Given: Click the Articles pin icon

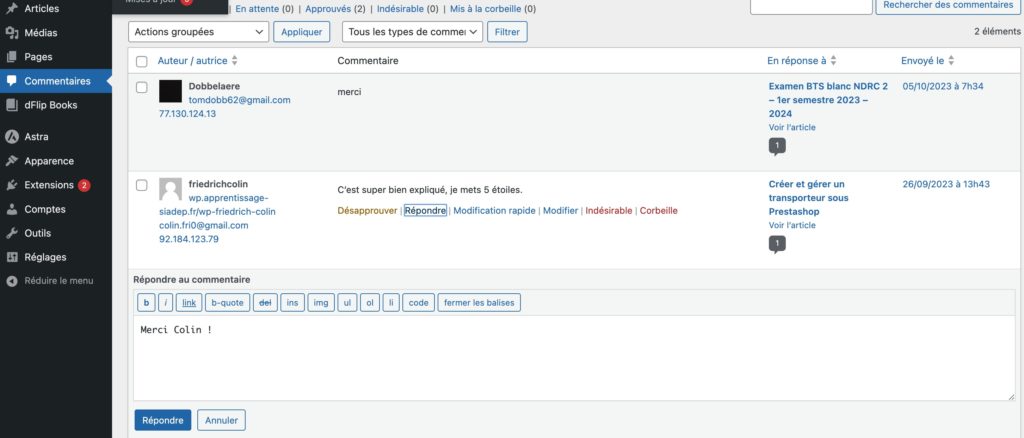Looking at the screenshot, I should pos(11,8).
